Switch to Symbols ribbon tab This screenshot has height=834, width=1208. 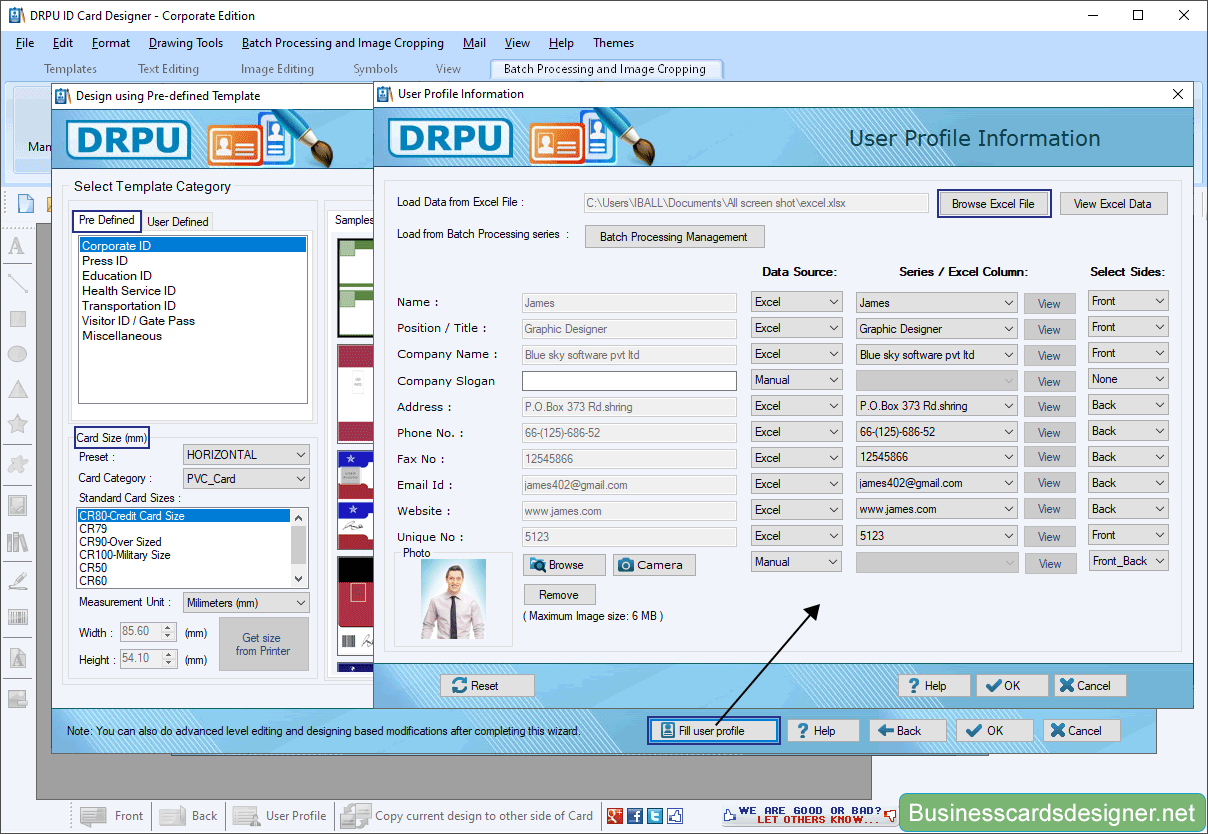pyautogui.click(x=375, y=69)
